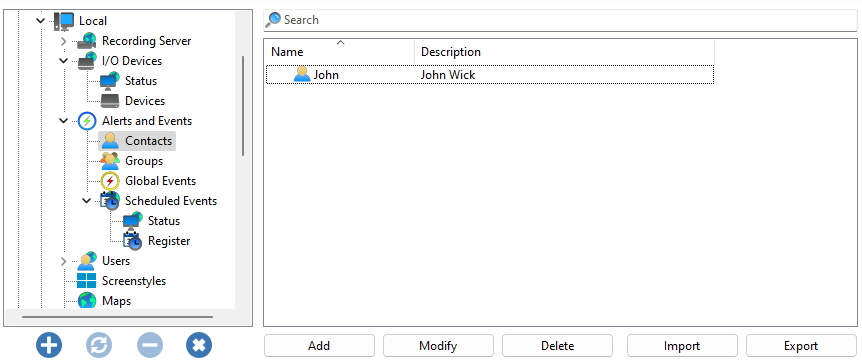Collapse the I/O Devices node
Screen dimensions: 862x363
point(63,61)
